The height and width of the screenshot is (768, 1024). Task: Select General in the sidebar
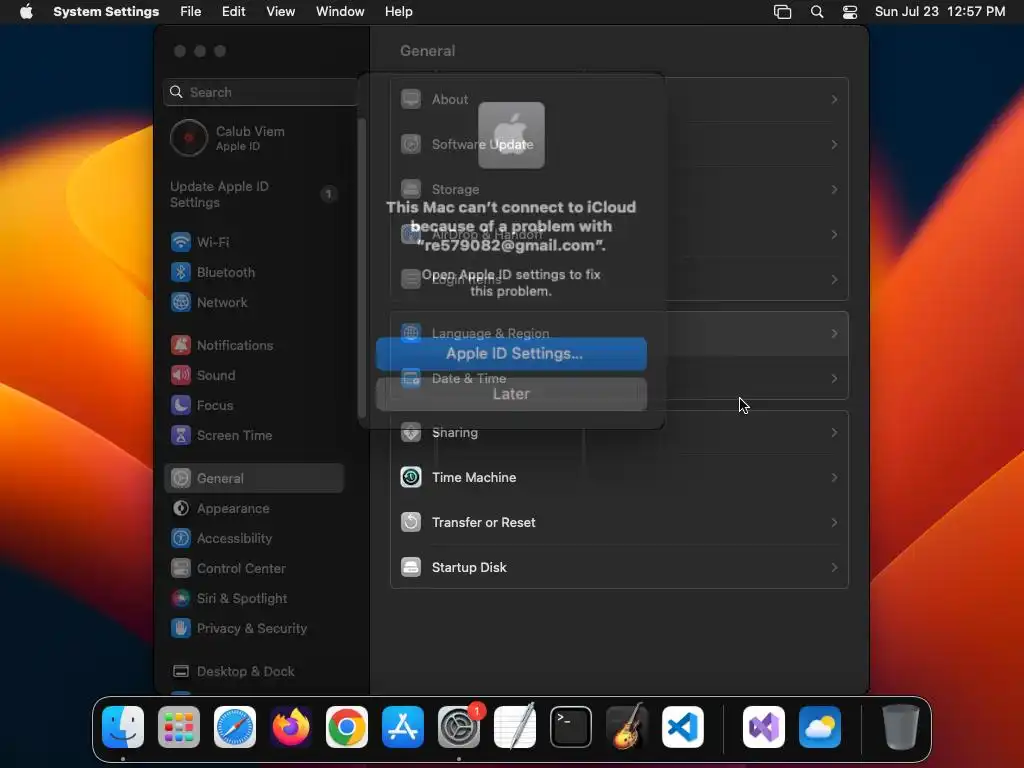255,479
